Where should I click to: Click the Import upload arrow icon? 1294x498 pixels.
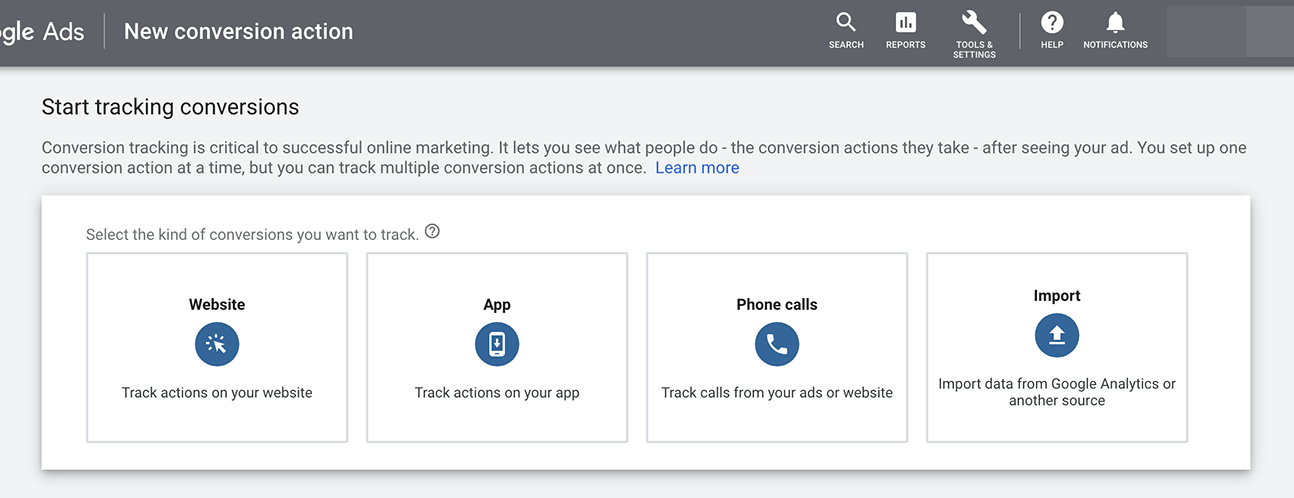click(x=1057, y=336)
